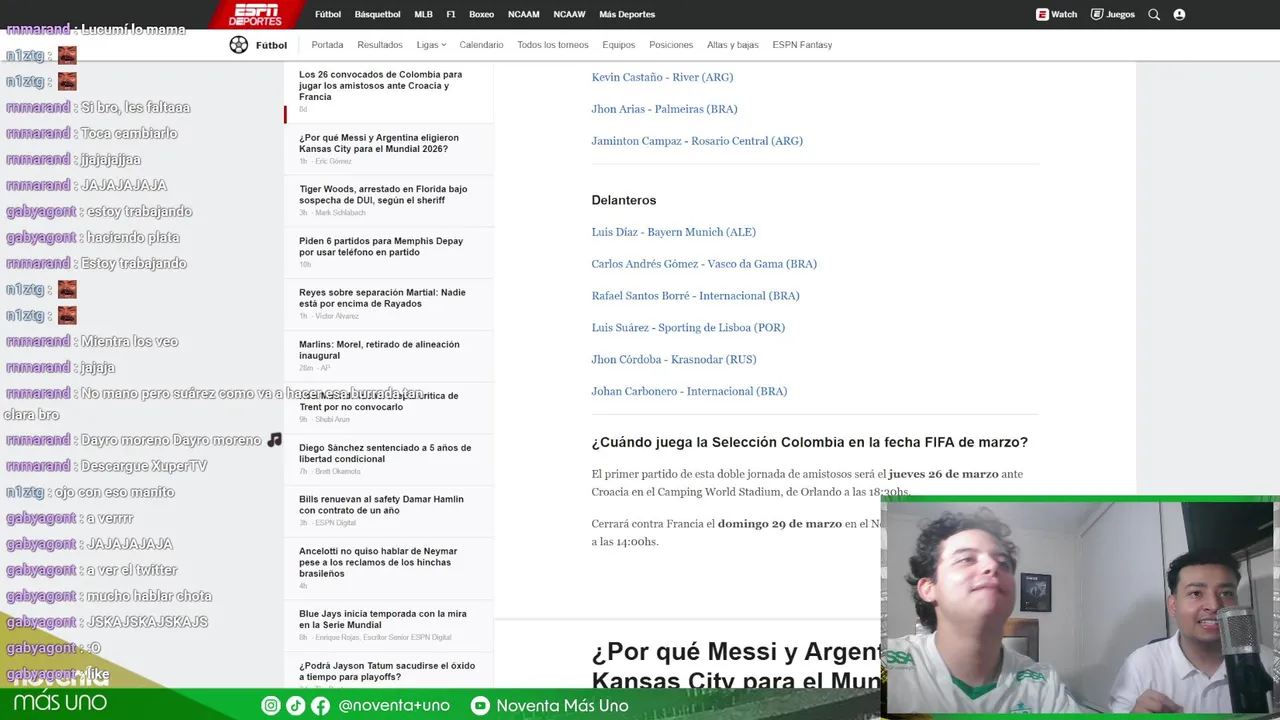Select MLB in the top navigation

point(423,15)
